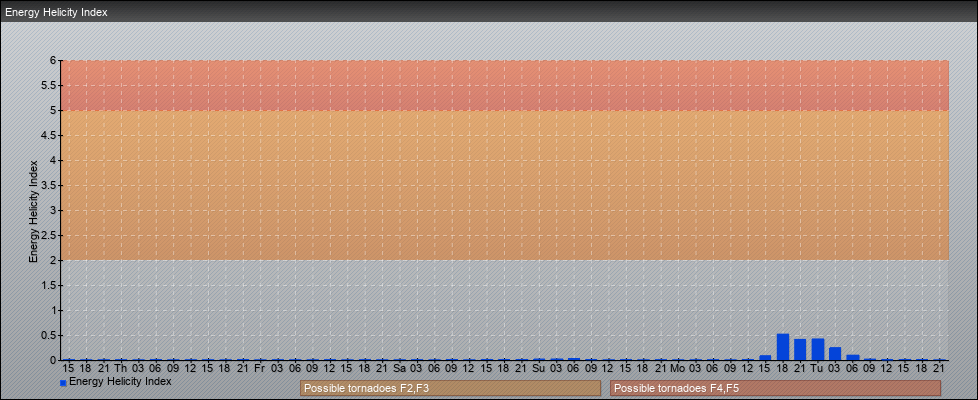This screenshot has width=978, height=400.
Task: Click the Su day label on the time axis
Action: tap(538, 368)
